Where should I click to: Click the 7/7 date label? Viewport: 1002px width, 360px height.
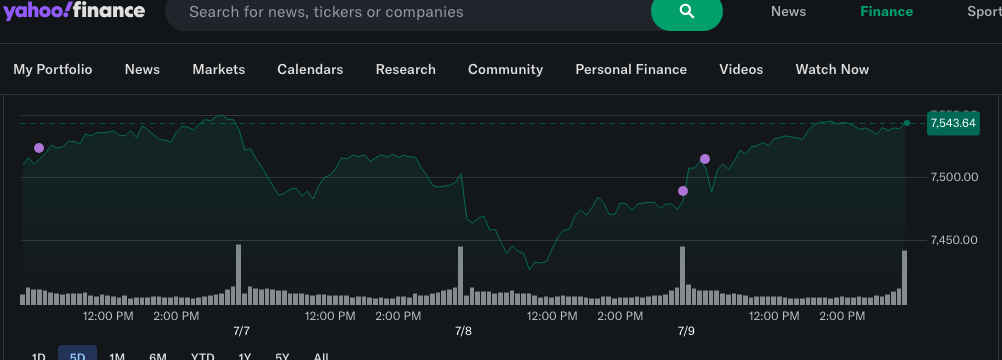point(241,331)
